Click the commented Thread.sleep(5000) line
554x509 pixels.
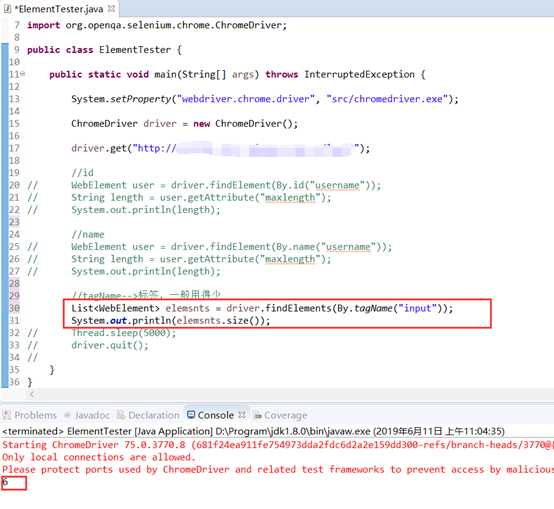click(124, 333)
